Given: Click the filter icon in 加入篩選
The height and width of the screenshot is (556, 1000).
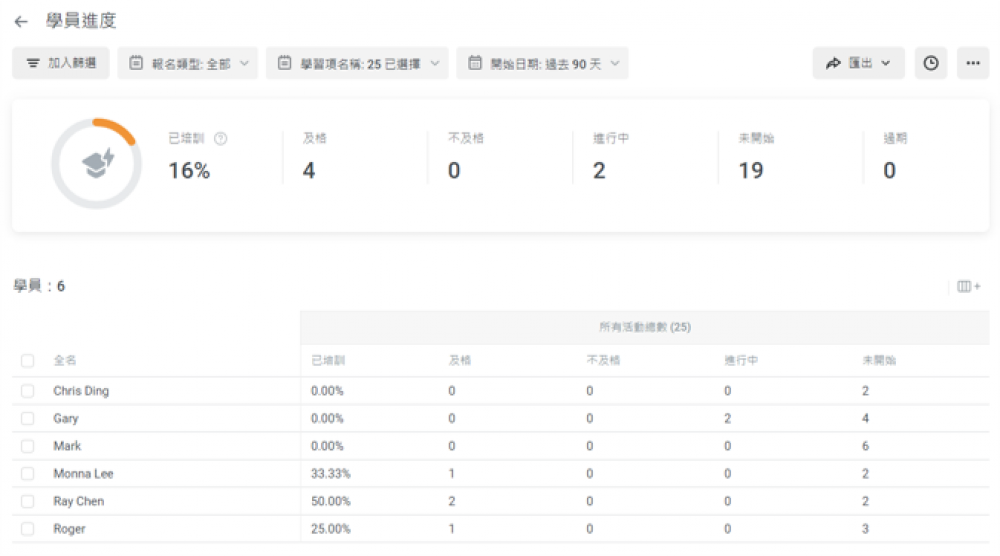Looking at the screenshot, I should coord(33,63).
